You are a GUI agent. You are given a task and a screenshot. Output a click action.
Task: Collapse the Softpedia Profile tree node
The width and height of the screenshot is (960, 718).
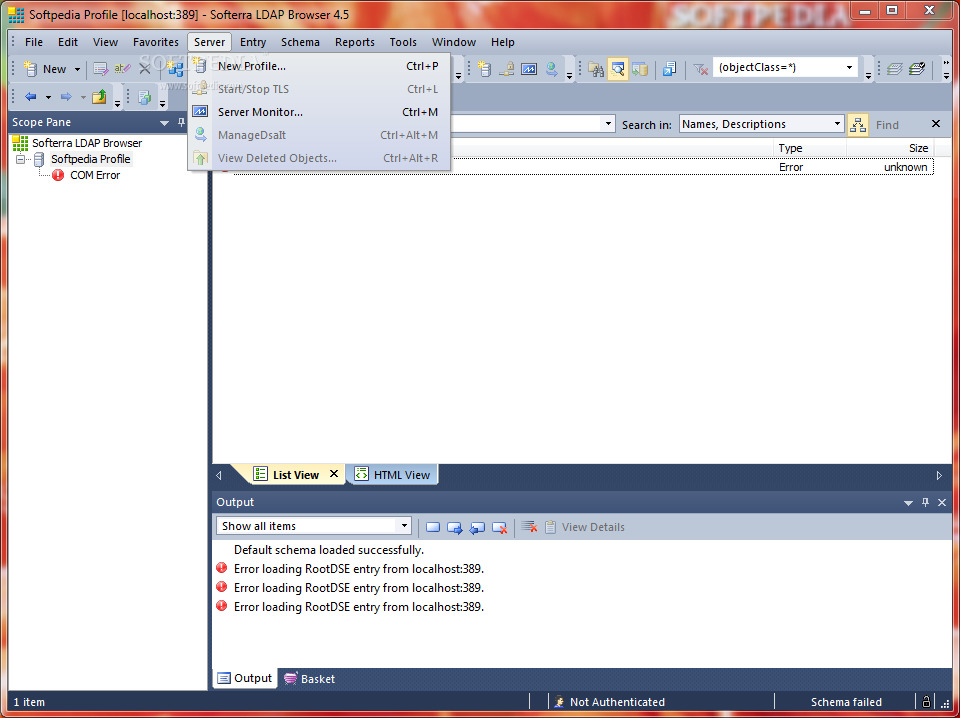(21, 159)
